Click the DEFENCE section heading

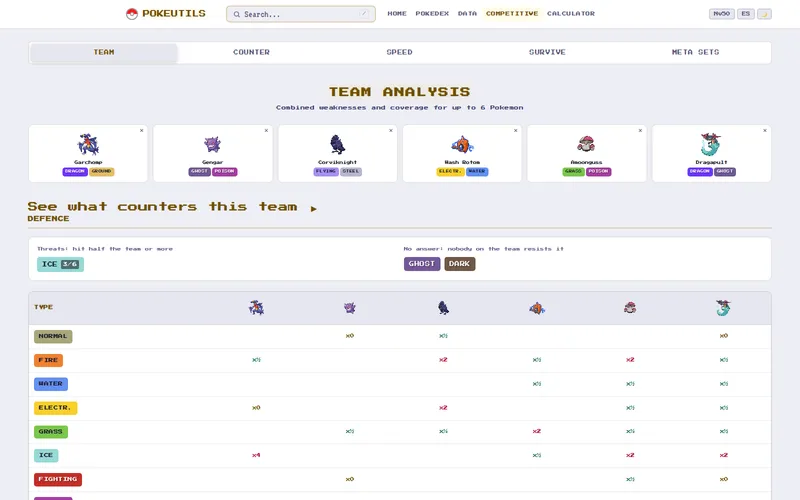point(48,218)
